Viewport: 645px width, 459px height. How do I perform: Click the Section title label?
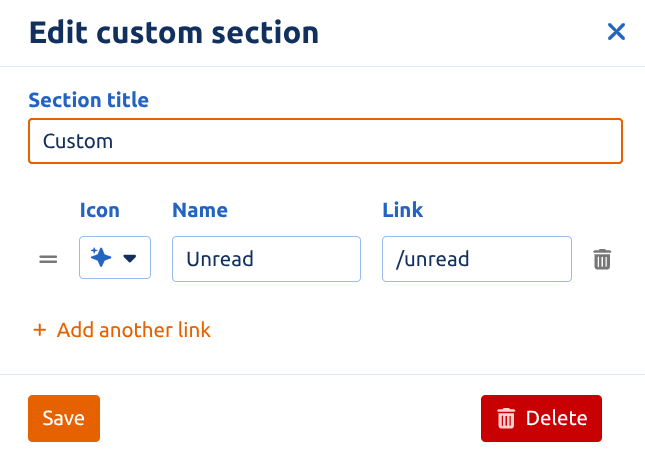point(88,100)
